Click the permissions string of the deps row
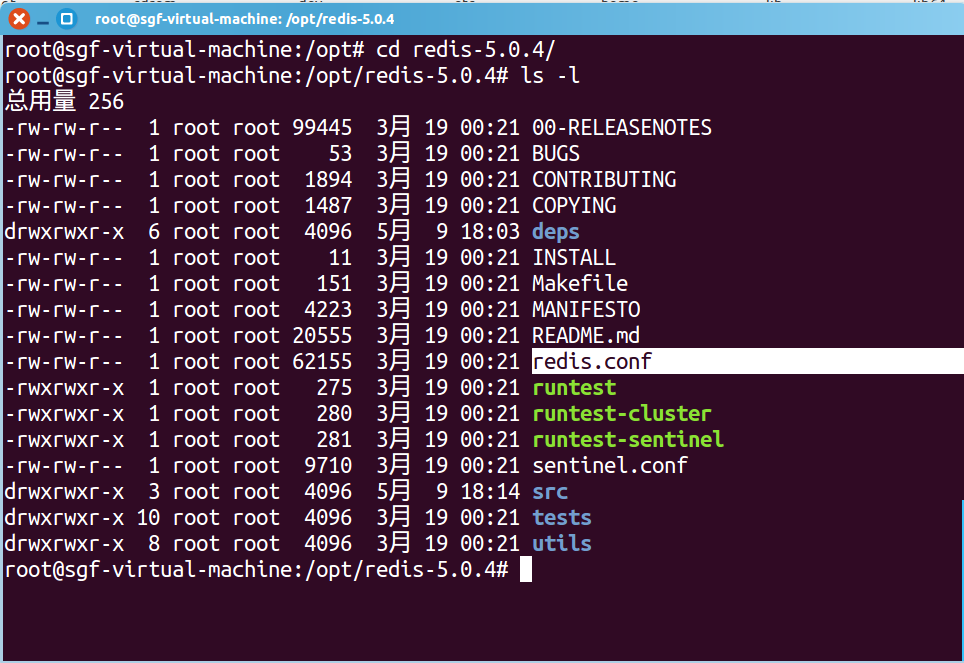The width and height of the screenshot is (964, 663). point(64,231)
